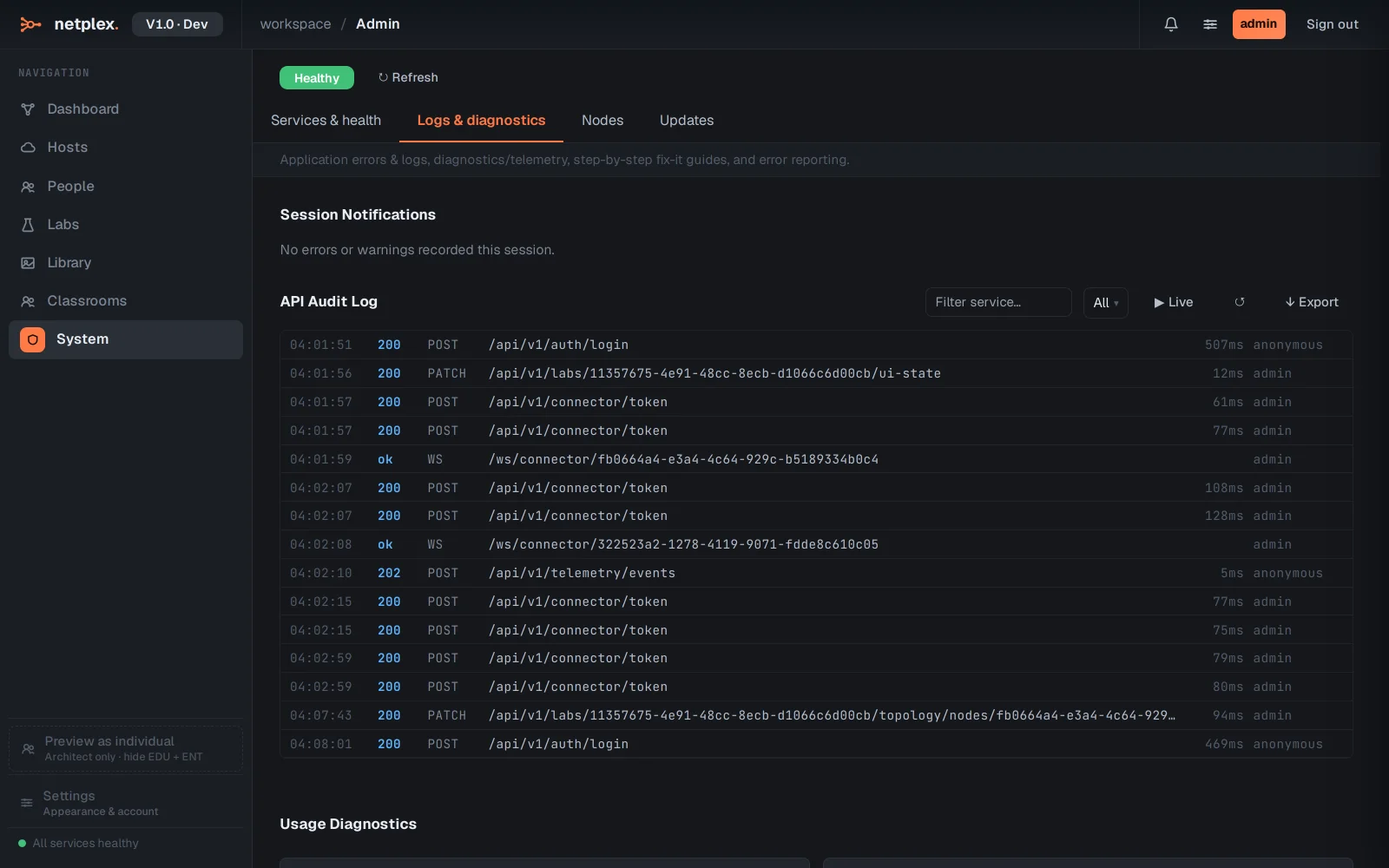Click the Preview as individual people icon
1389x868 pixels.
[28, 748]
